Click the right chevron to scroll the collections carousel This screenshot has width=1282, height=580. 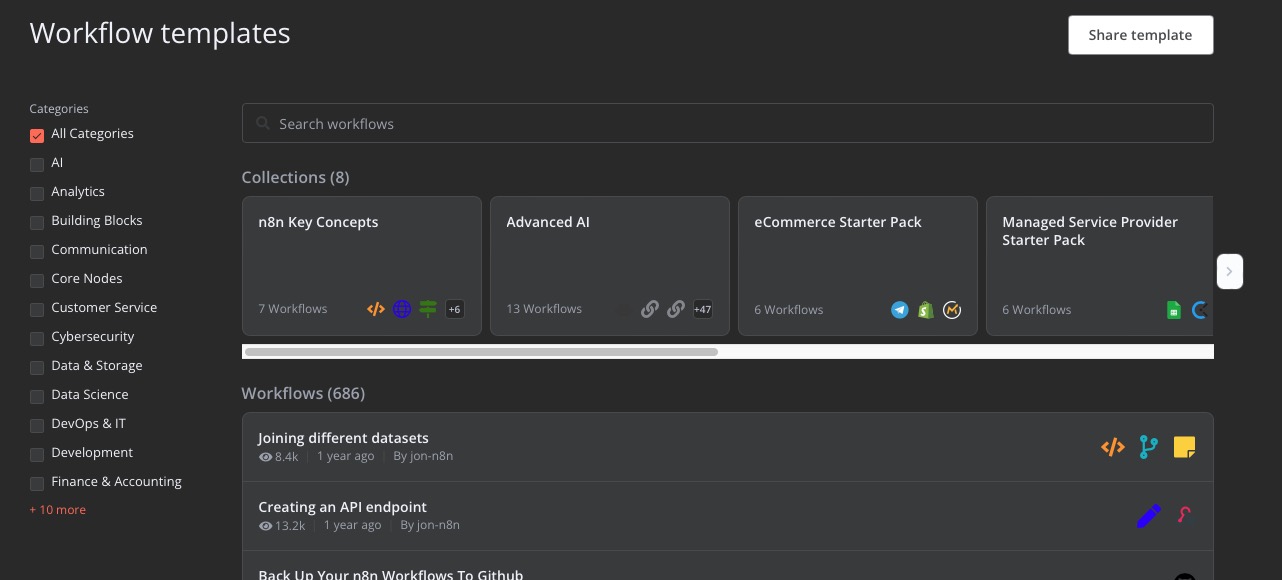pos(1230,271)
